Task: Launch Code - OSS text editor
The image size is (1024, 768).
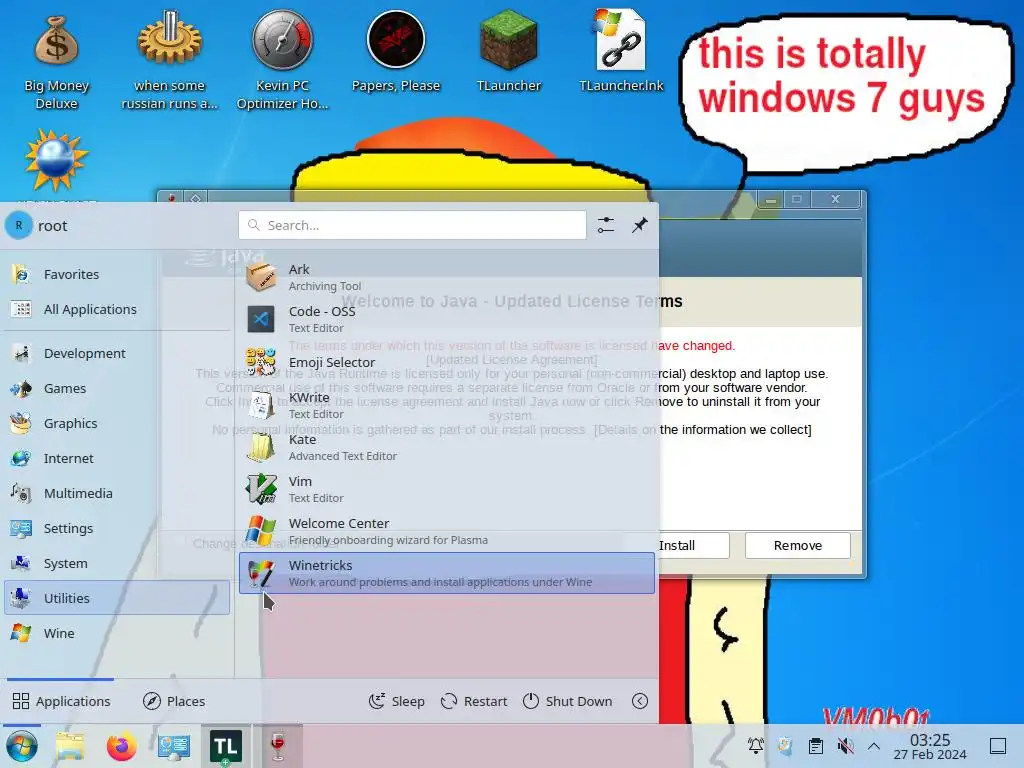Action: coord(447,319)
